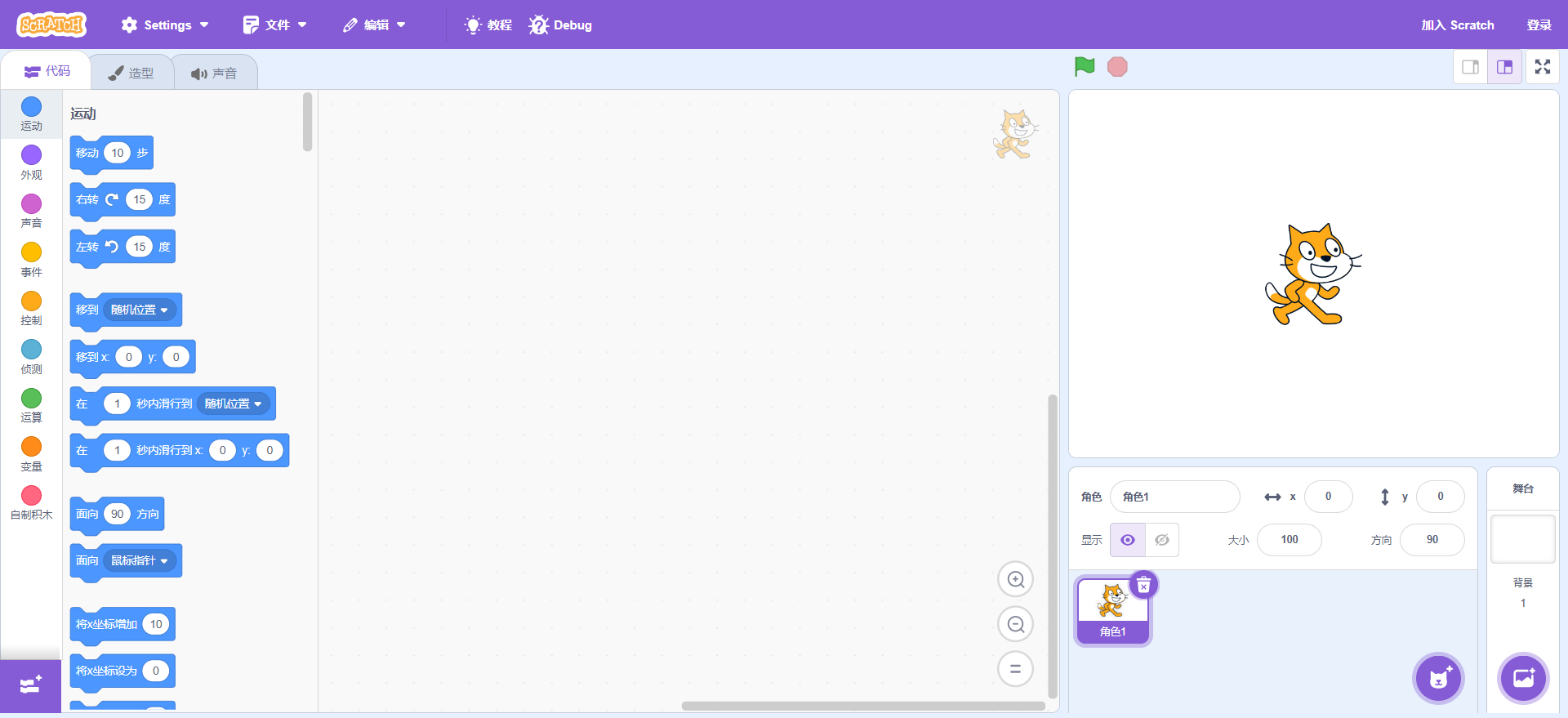The height and width of the screenshot is (718, 1568).
Task: Click the green flag to run the project
Action: click(x=1085, y=67)
